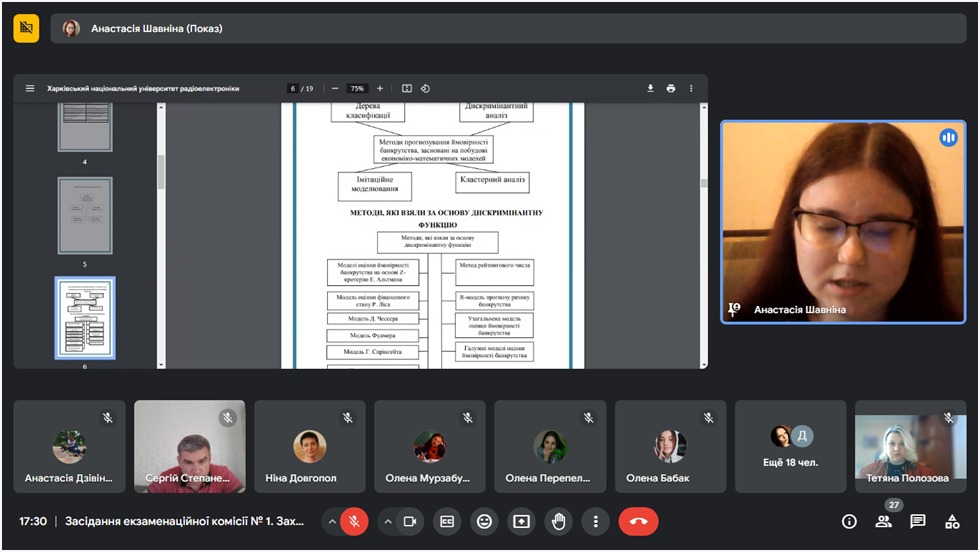Screen dimensions: 980x552
Task: Show the participants list
Action: pyautogui.click(x=884, y=521)
